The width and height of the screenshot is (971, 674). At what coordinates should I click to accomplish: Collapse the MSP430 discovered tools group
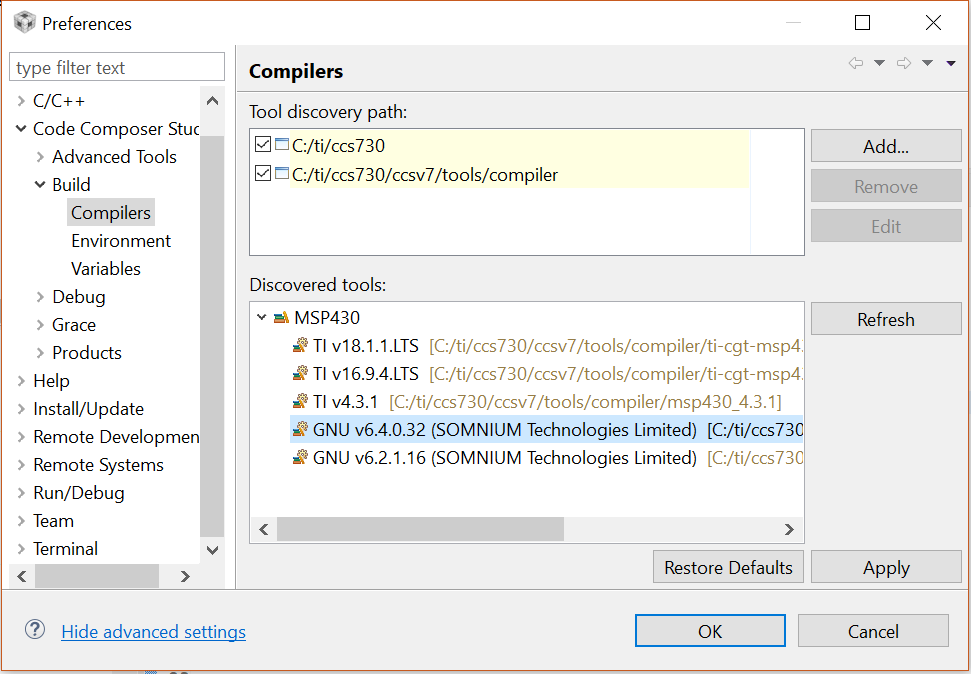tap(262, 318)
